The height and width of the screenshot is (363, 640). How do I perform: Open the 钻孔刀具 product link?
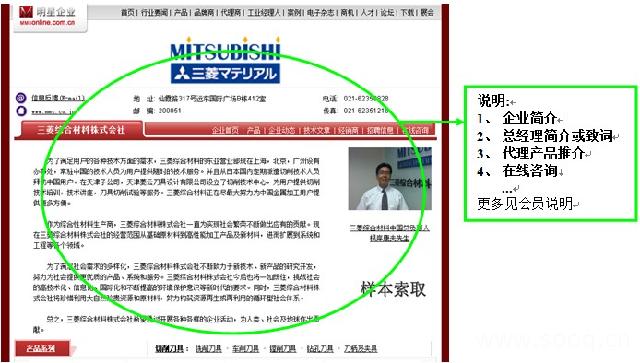click(320, 349)
